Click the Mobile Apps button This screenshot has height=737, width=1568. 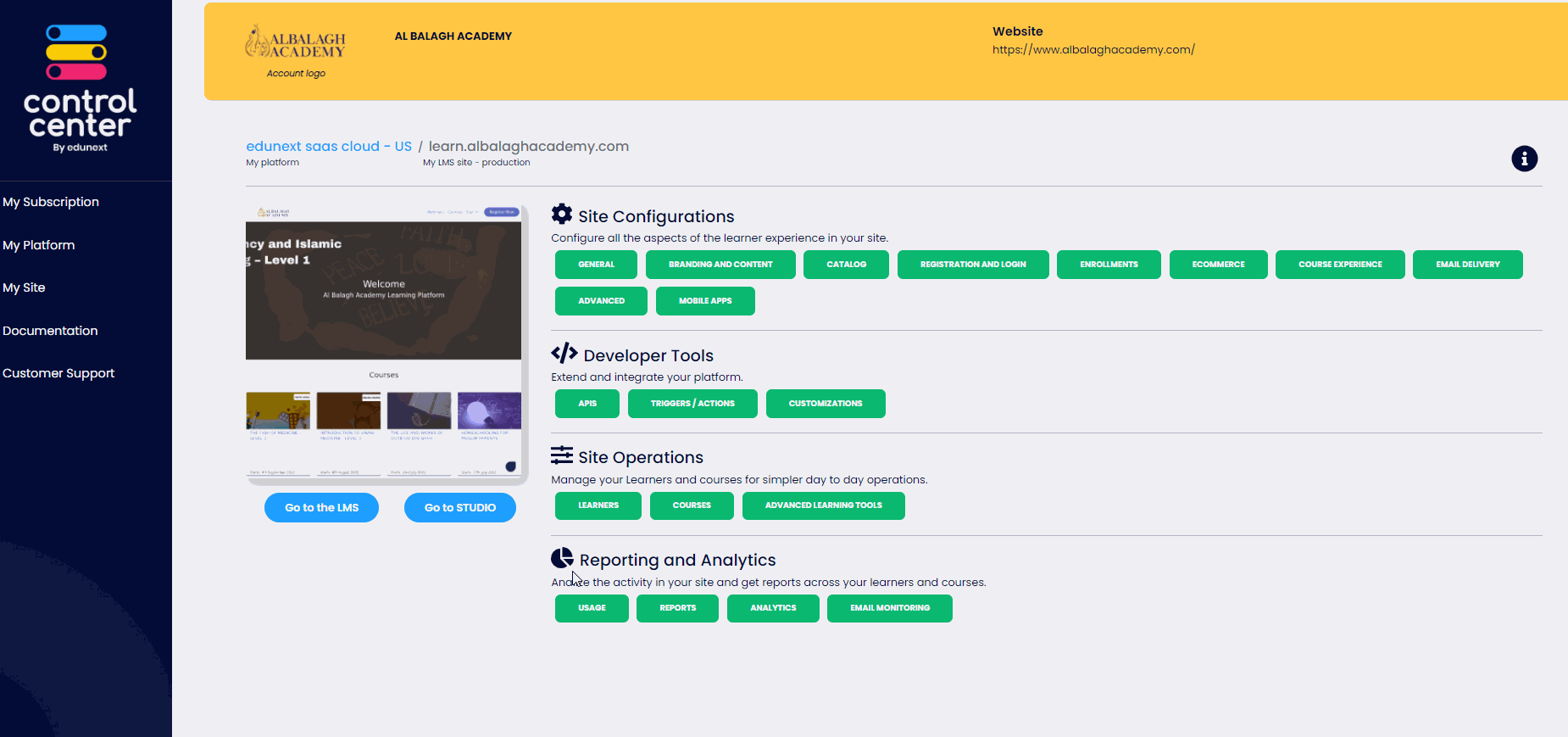coord(705,301)
